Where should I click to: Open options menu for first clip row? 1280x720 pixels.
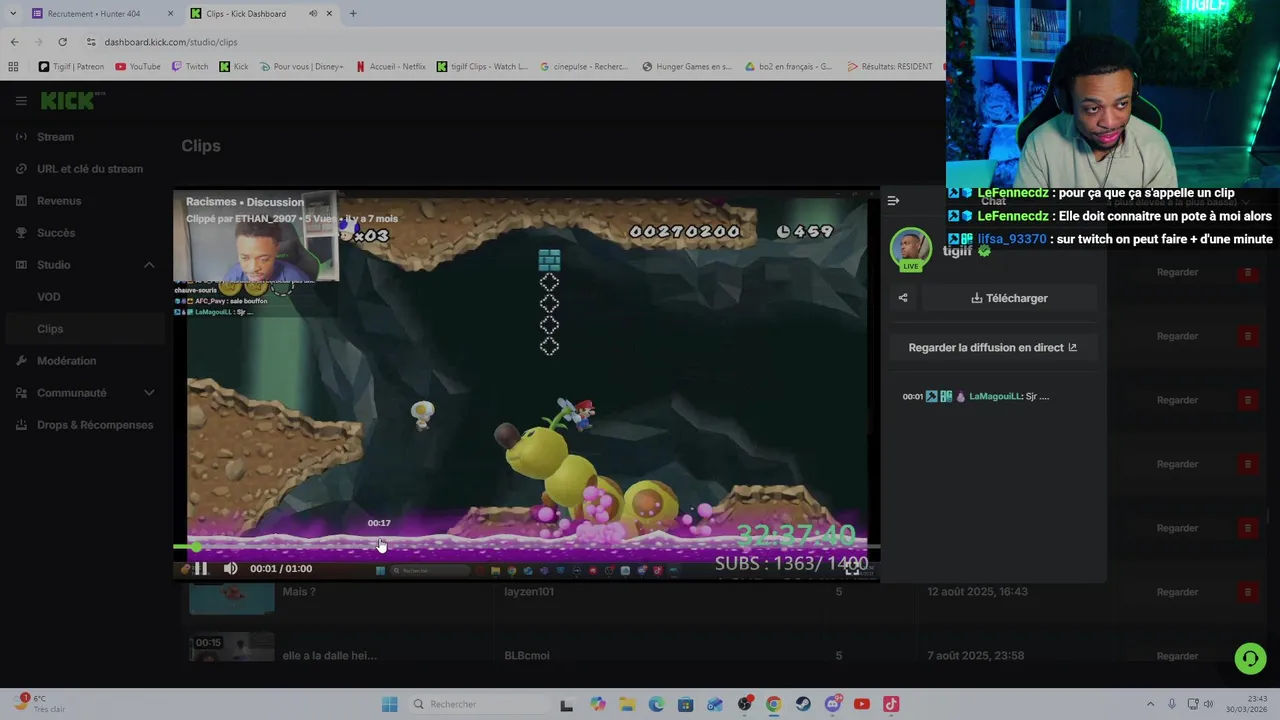(1247, 272)
